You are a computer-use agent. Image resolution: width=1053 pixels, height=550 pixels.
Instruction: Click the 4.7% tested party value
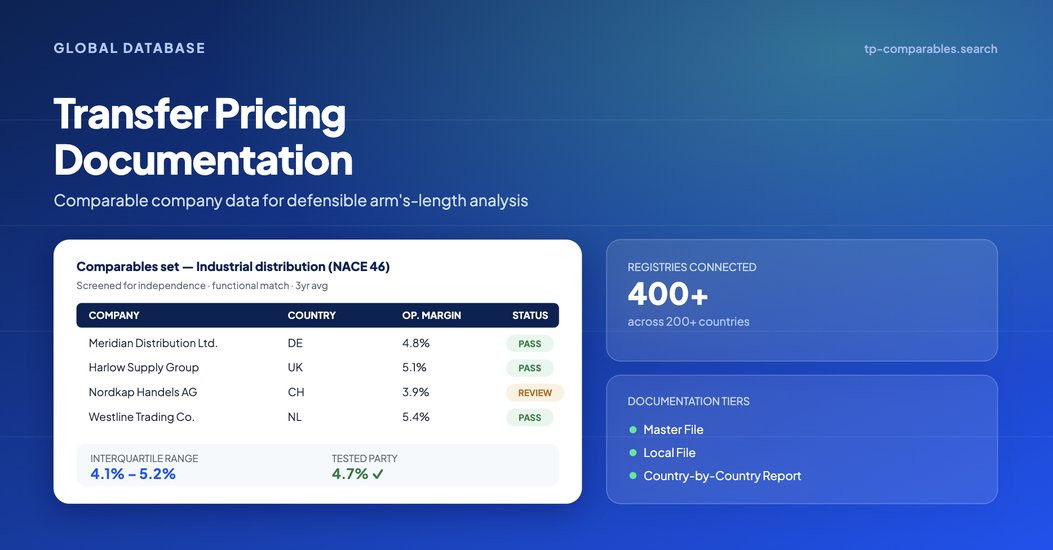click(350, 474)
